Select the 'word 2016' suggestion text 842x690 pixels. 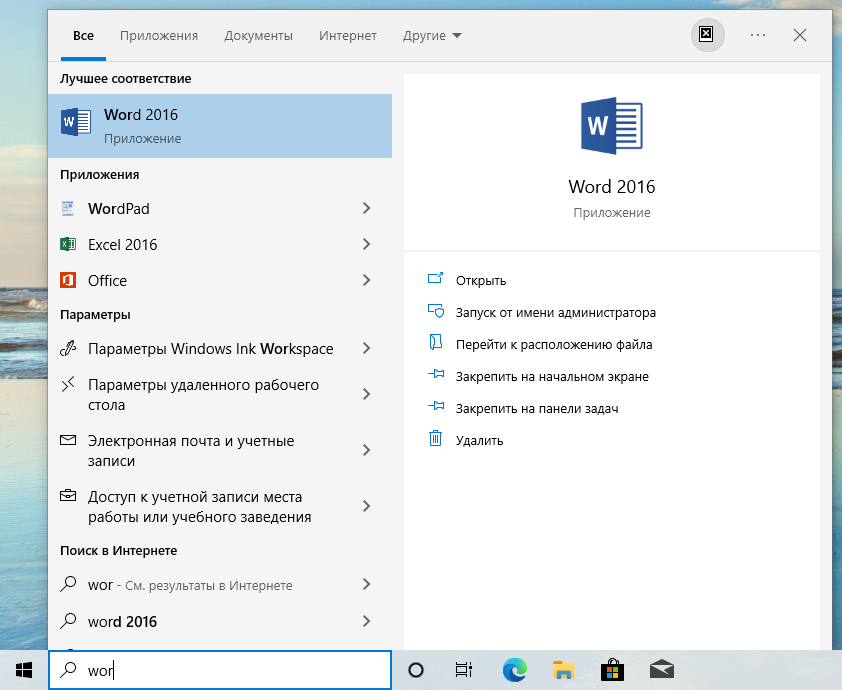(x=122, y=622)
